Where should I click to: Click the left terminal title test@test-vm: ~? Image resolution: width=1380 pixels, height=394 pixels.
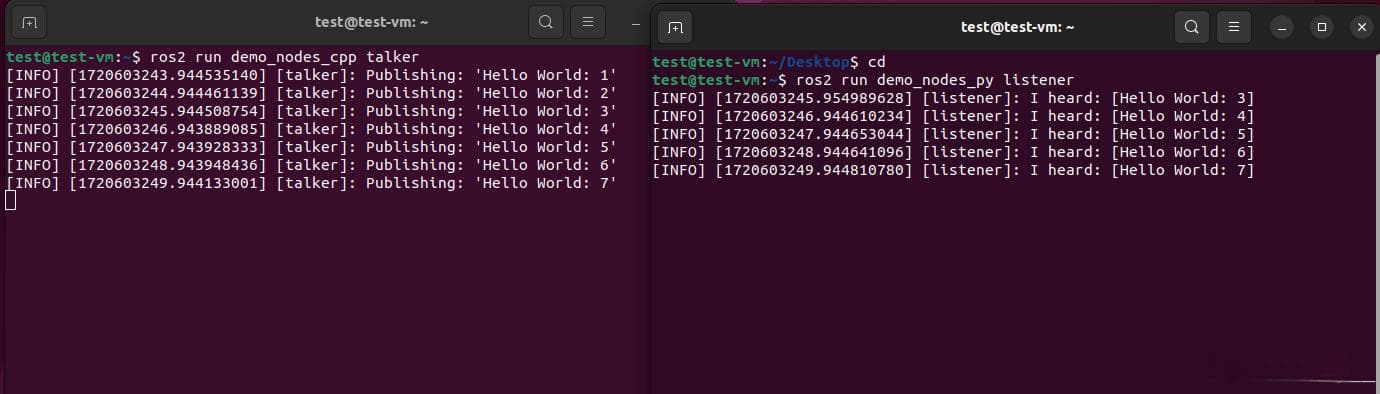pos(371,21)
